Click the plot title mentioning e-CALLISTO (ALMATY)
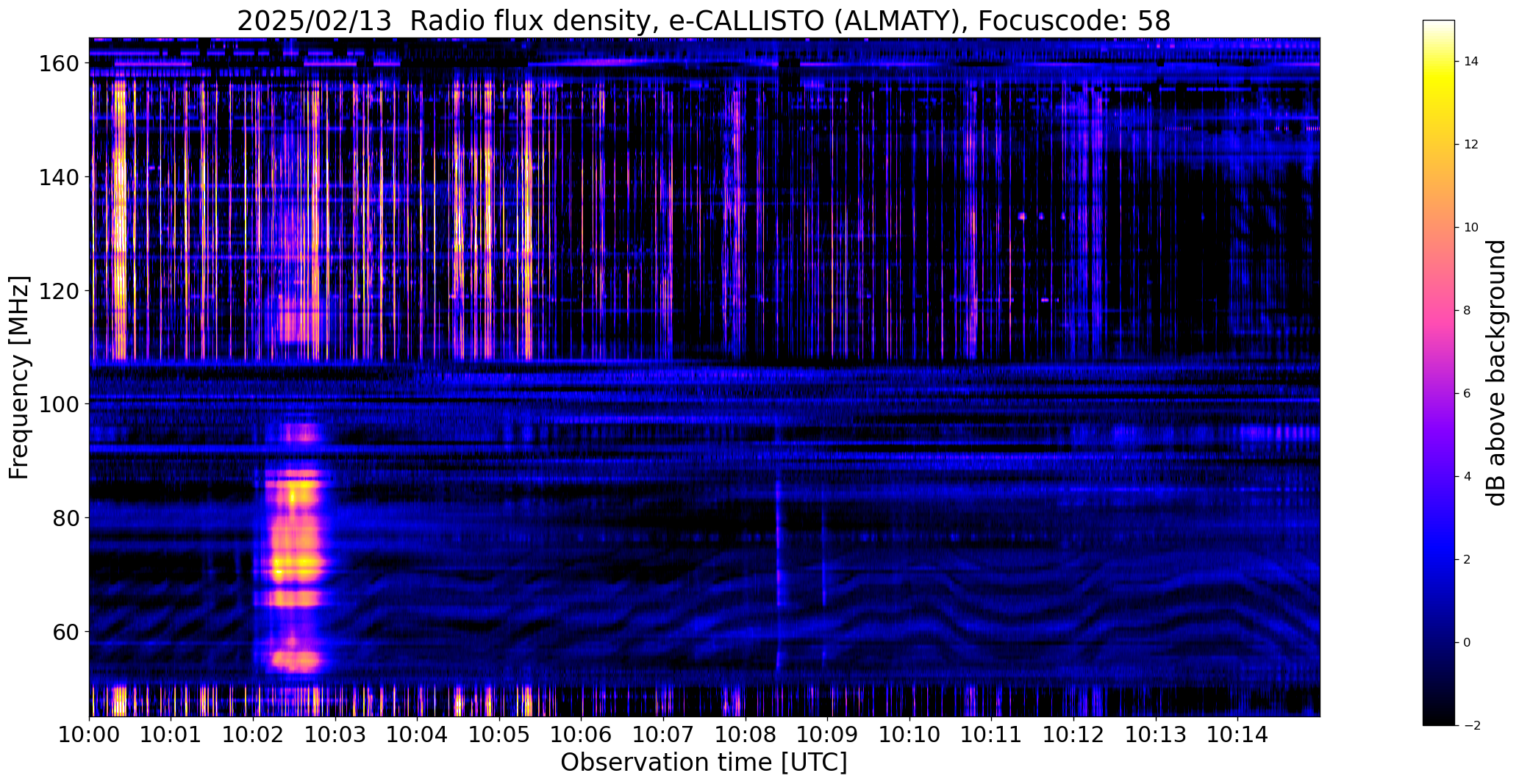The height and width of the screenshot is (784, 1519). [x=704, y=21]
